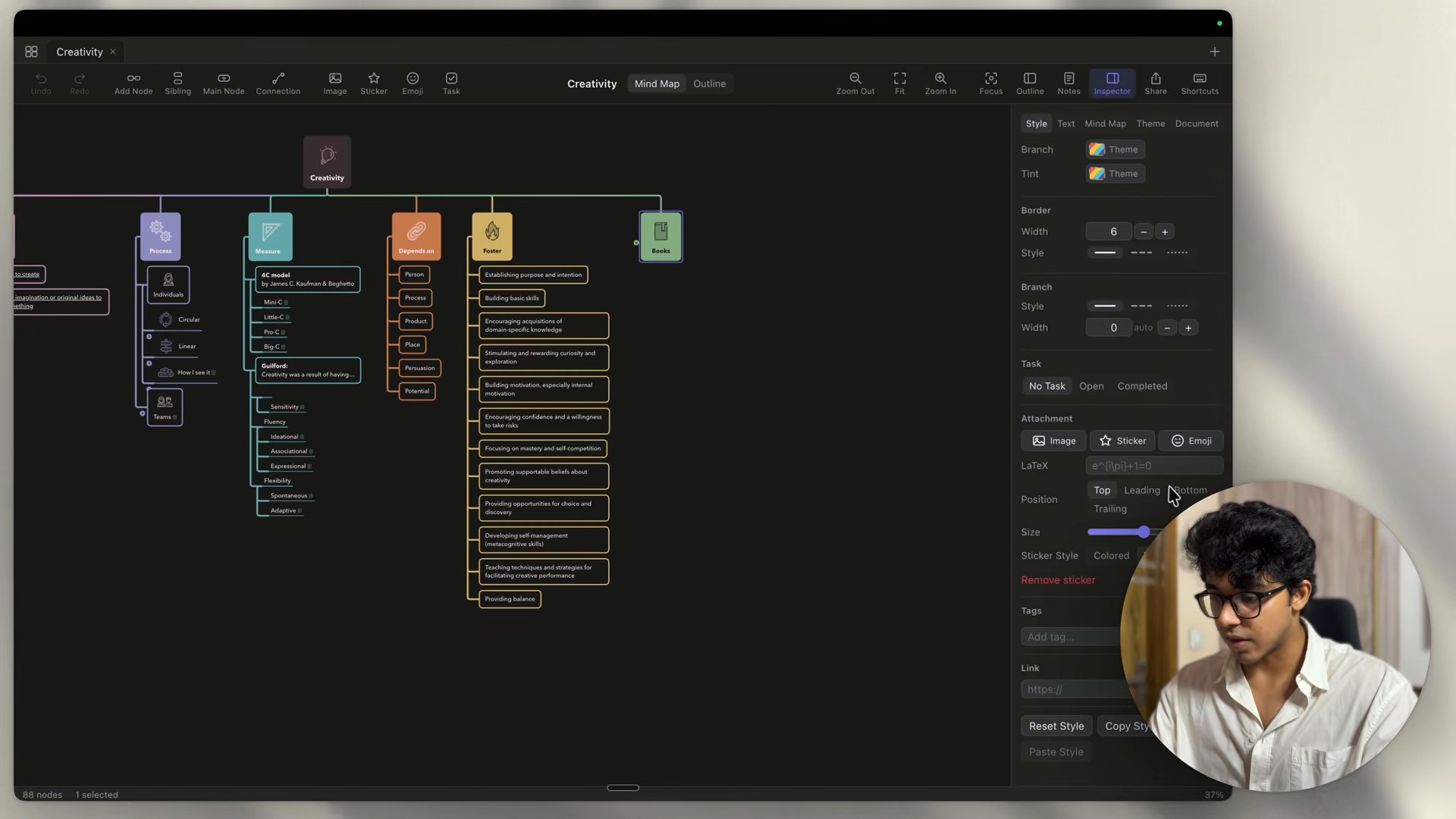1456x819 pixels.
Task: Open the Emoji picker in toolbar
Action: click(413, 83)
